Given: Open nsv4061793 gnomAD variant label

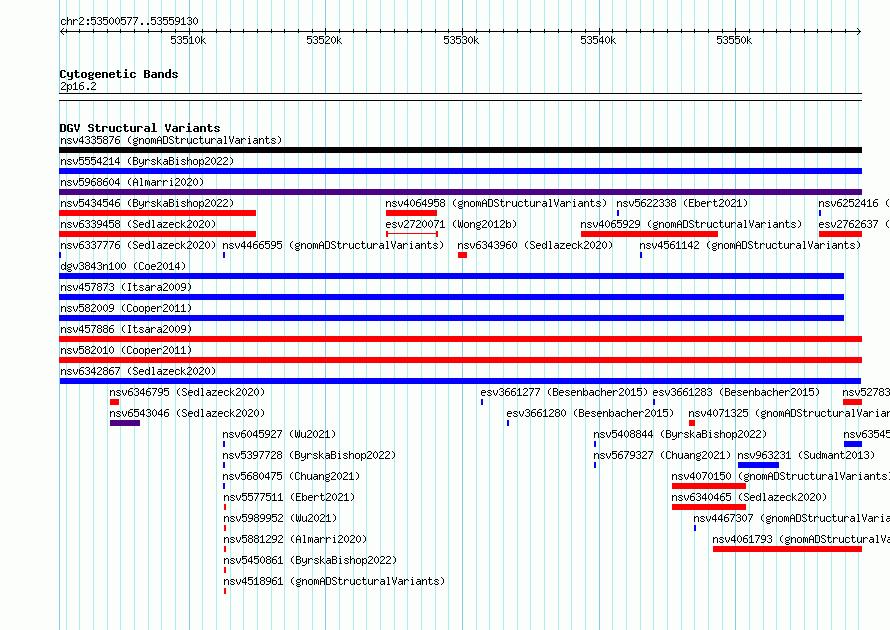Looking at the screenshot, I should click(x=801, y=539).
